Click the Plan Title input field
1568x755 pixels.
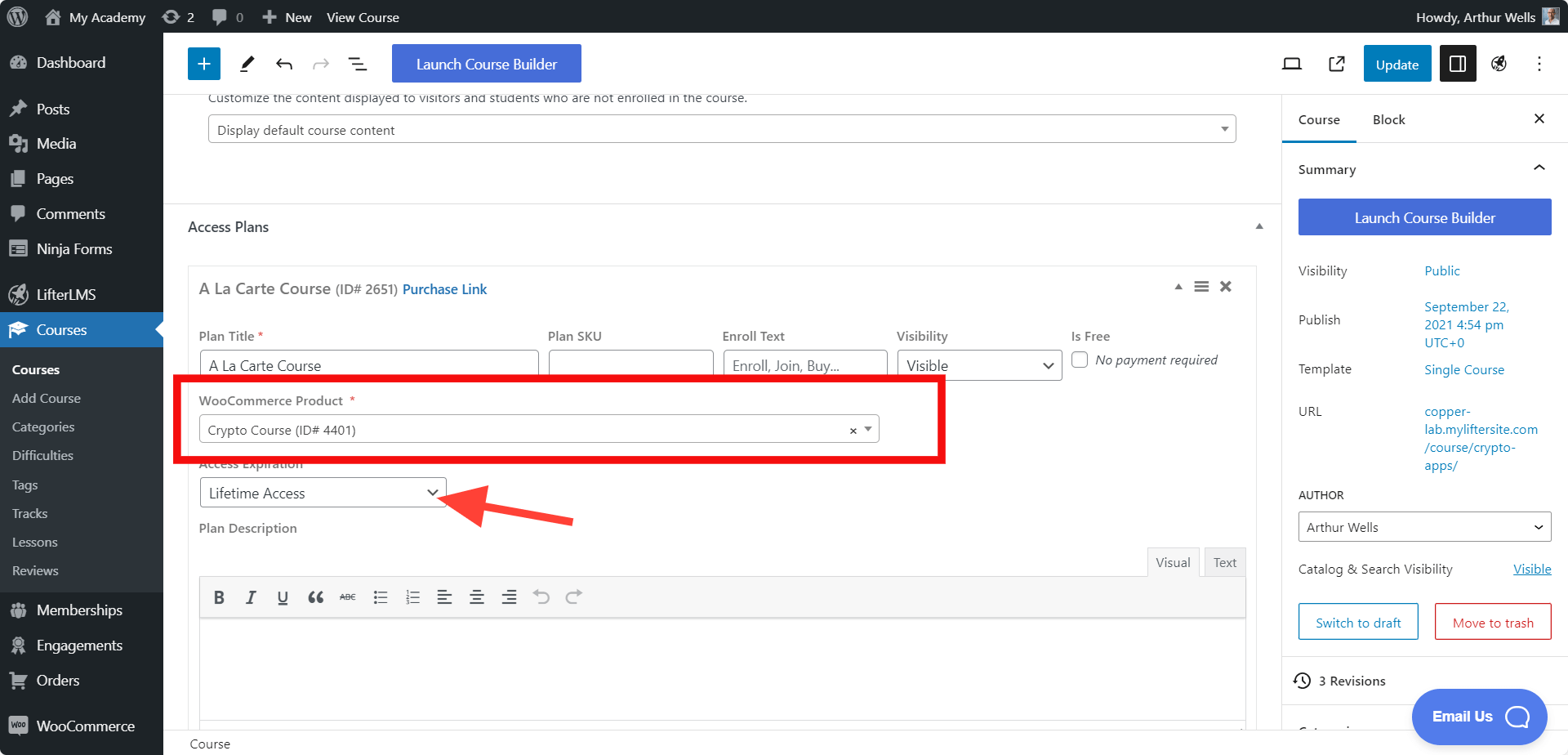[x=369, y=364]
